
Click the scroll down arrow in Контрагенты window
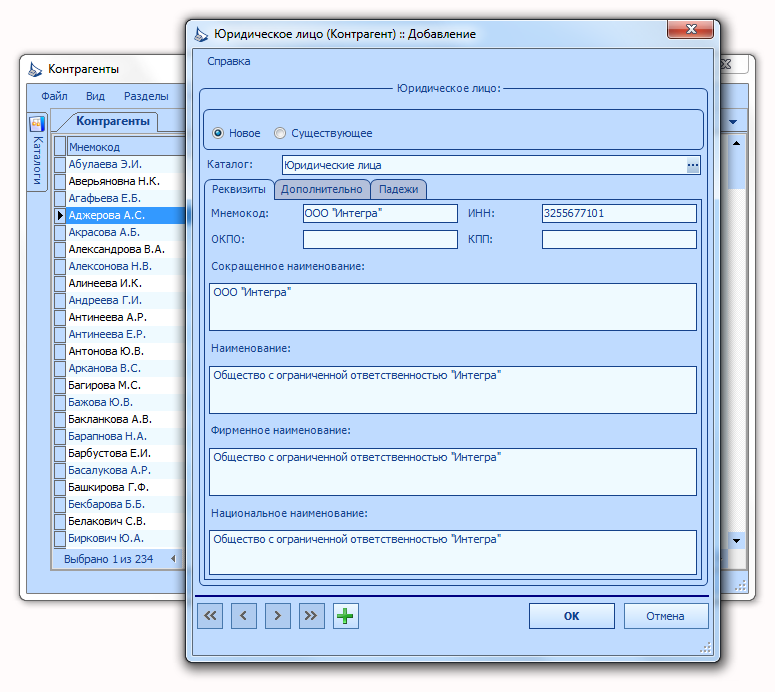(x=736, y=541)
